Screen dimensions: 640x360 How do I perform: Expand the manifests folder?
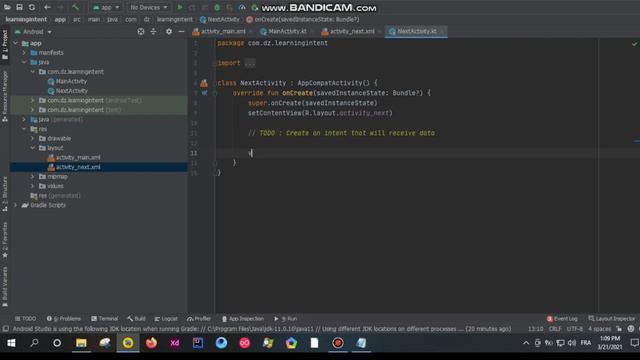point(24,53)
